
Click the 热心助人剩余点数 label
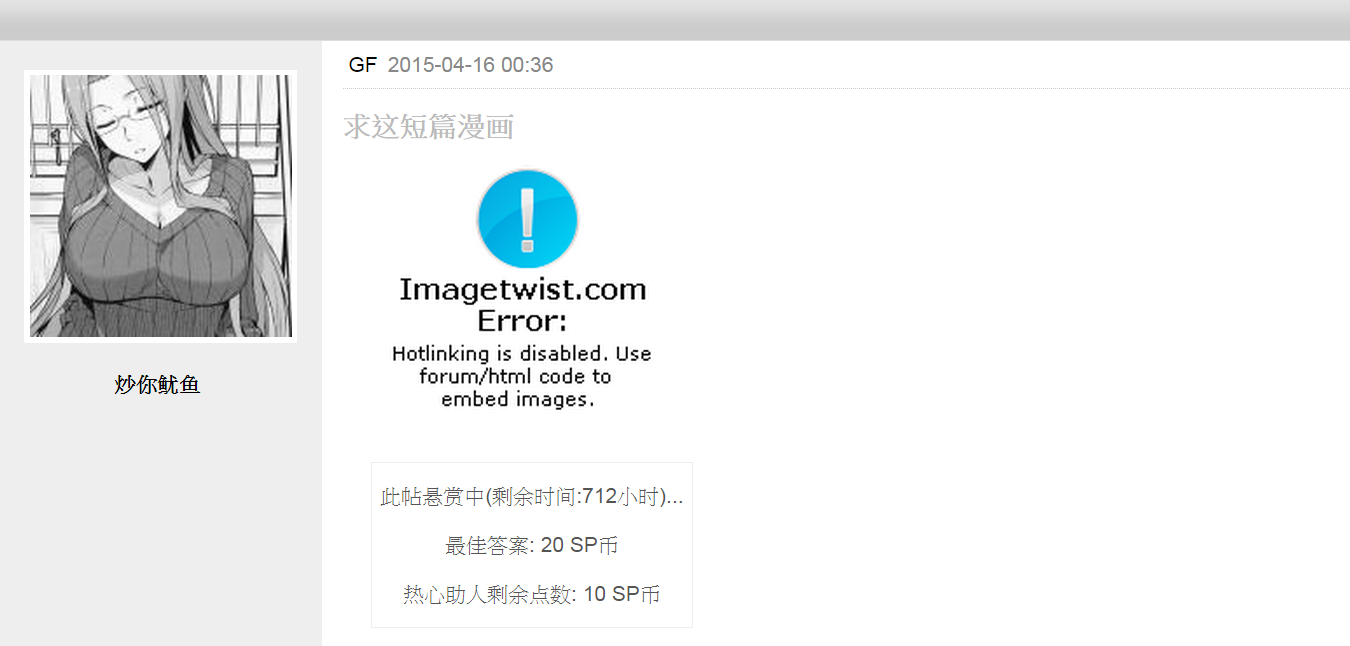(487, 595)
